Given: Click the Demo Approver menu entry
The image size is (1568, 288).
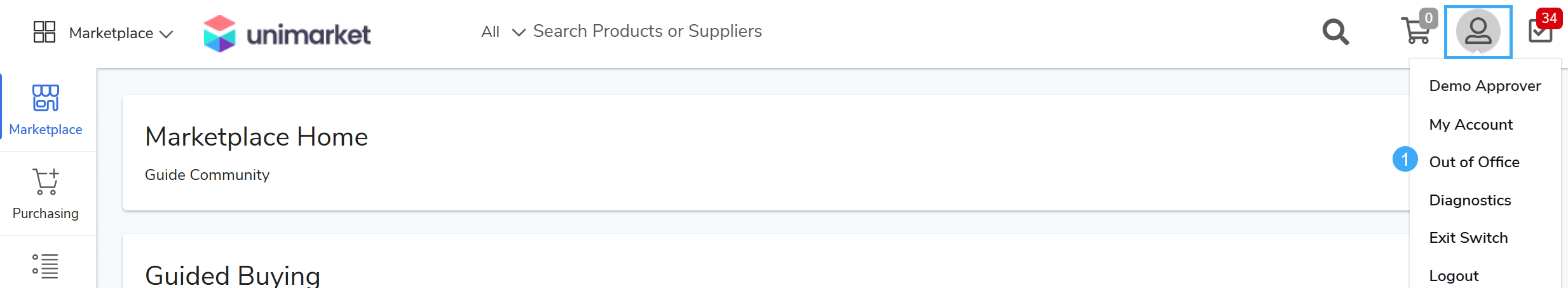Looking at the screenshot, I should click(1485, 86).
